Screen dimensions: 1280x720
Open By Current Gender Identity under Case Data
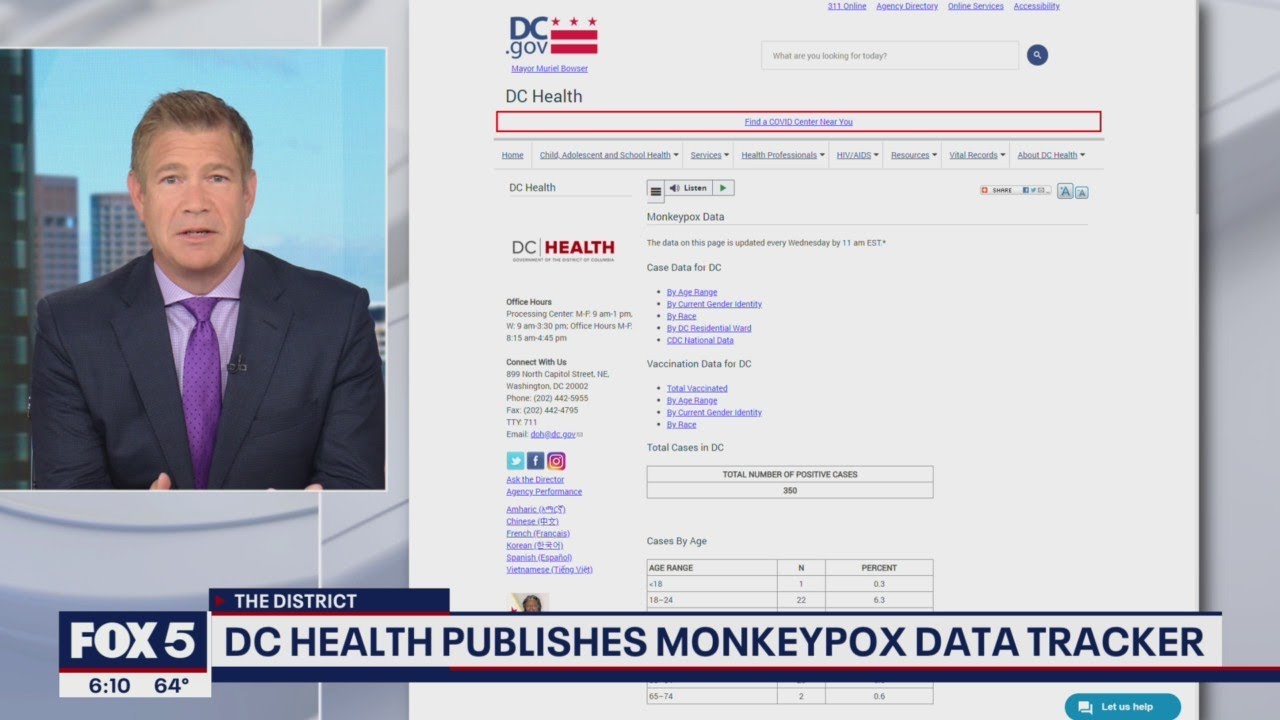coord(714,304)
